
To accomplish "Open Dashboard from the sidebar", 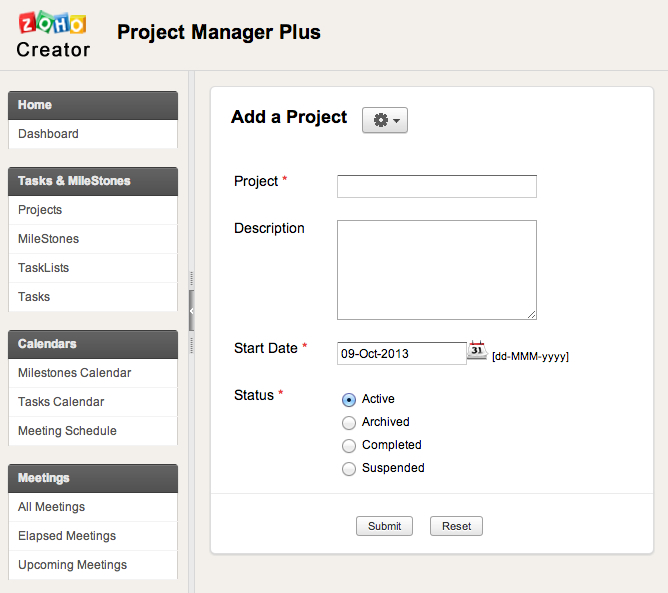I will [48, 134].
